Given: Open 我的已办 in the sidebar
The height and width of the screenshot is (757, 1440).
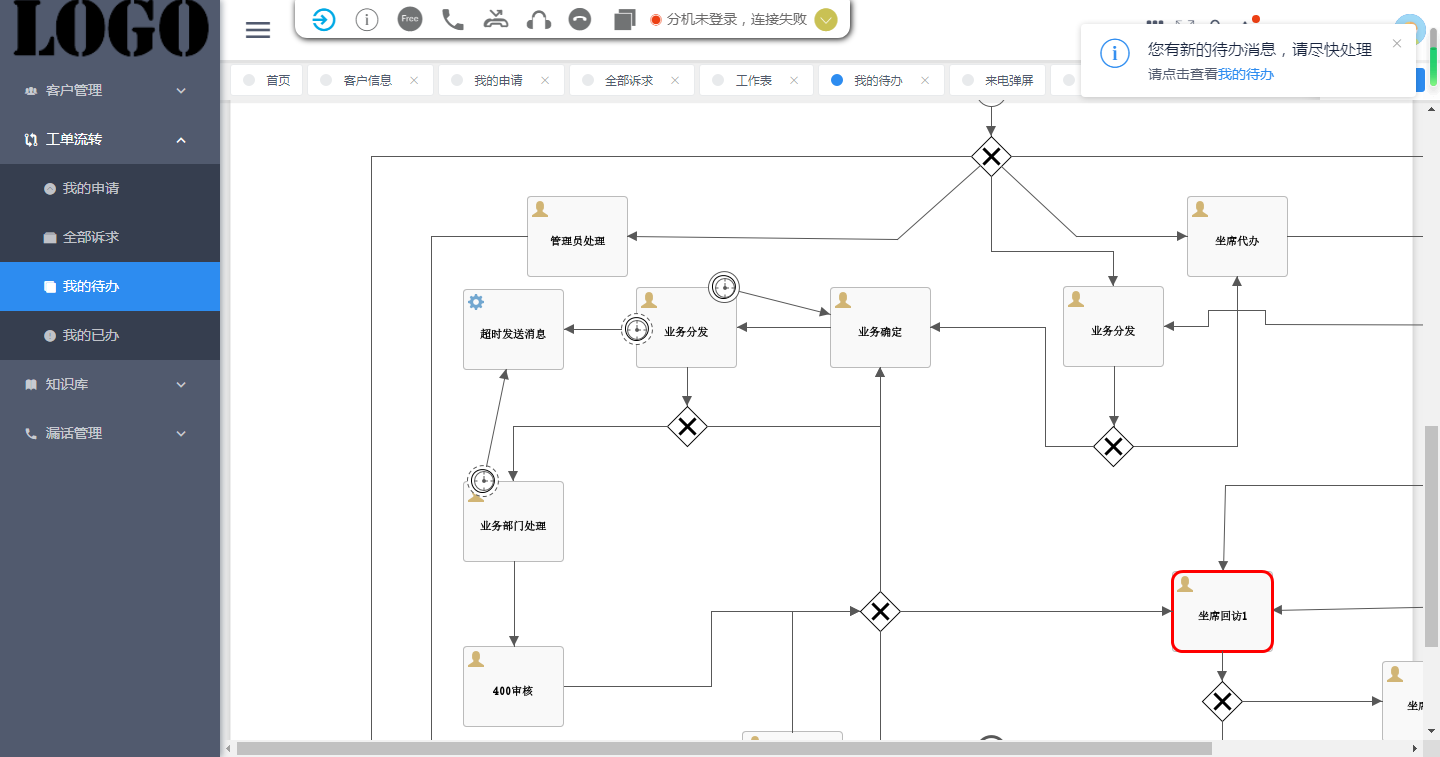Looking at the screenshot, I should (x=110, y=335).
